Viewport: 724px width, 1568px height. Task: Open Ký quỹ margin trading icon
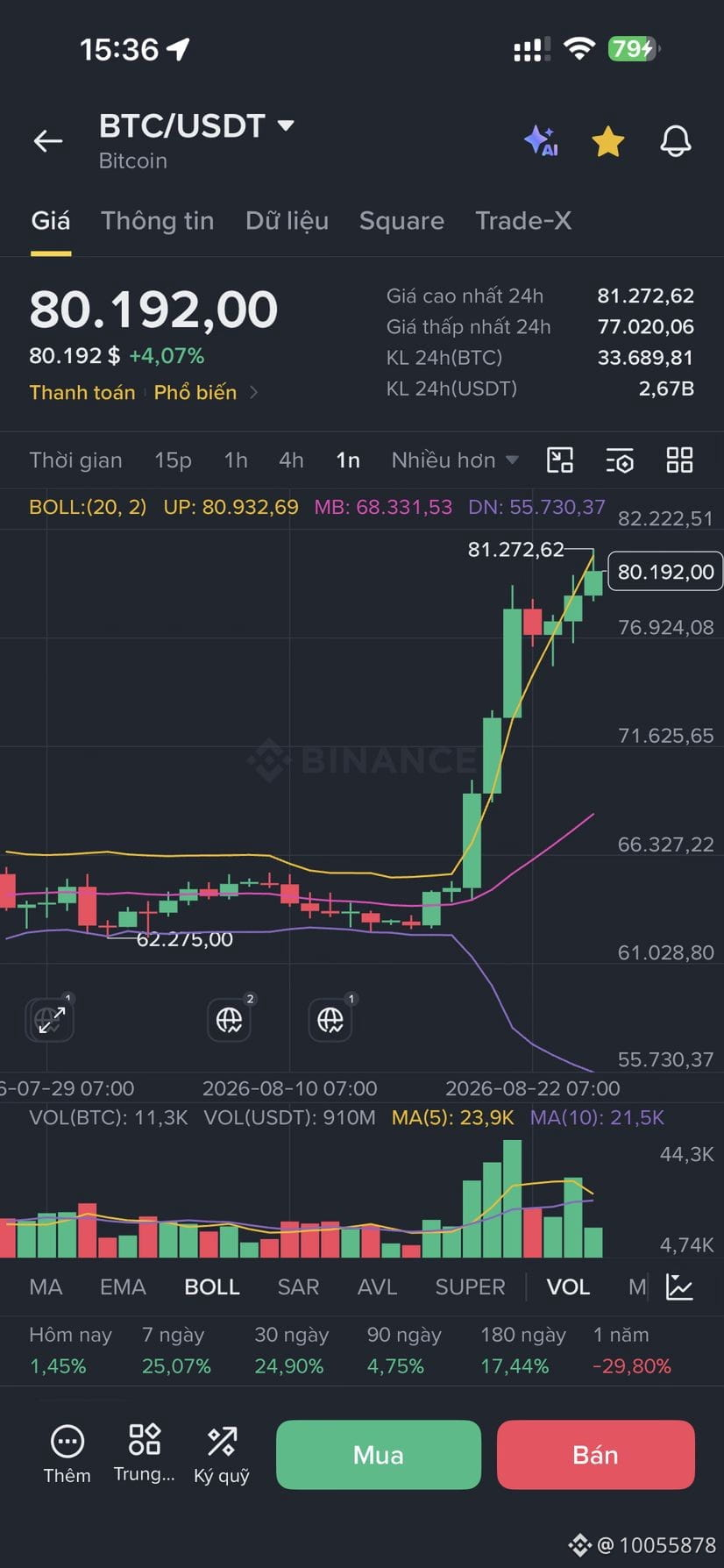click(x=222, y=1454)
